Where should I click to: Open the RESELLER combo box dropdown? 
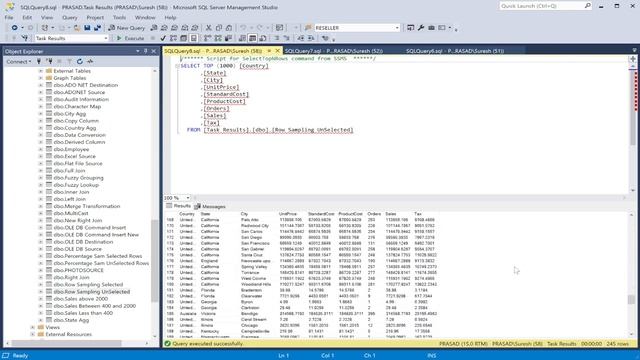pyautogui.click(x=397, y=28)
